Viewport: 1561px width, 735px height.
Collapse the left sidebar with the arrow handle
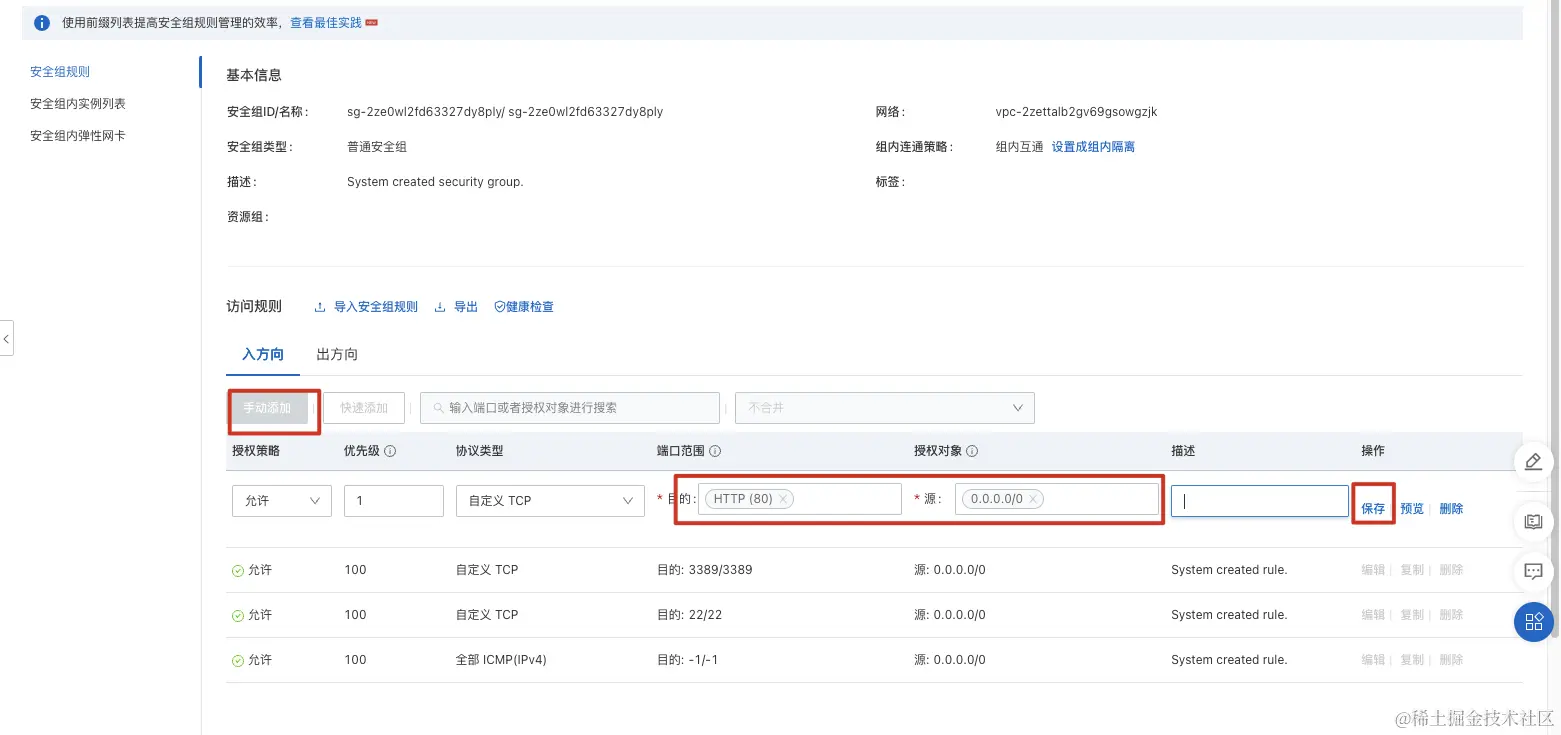click(6, 338)
